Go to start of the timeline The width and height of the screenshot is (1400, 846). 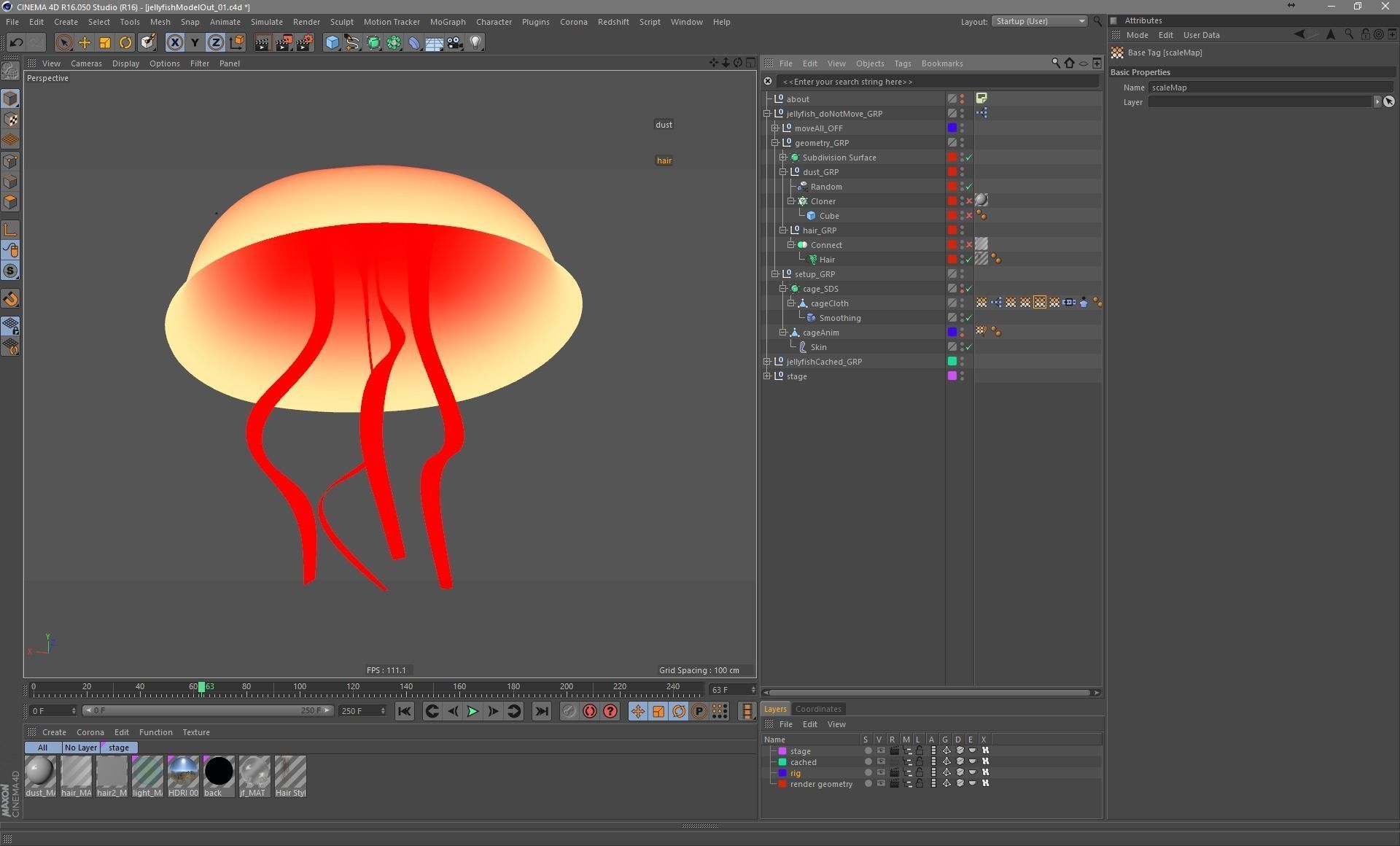[x=405, y=711]
